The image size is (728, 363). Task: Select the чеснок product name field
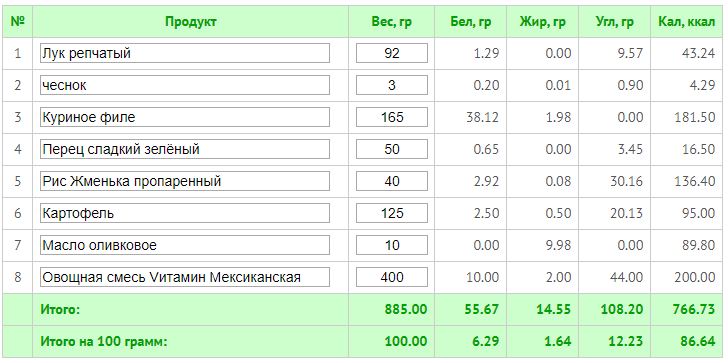coord(185,85)
